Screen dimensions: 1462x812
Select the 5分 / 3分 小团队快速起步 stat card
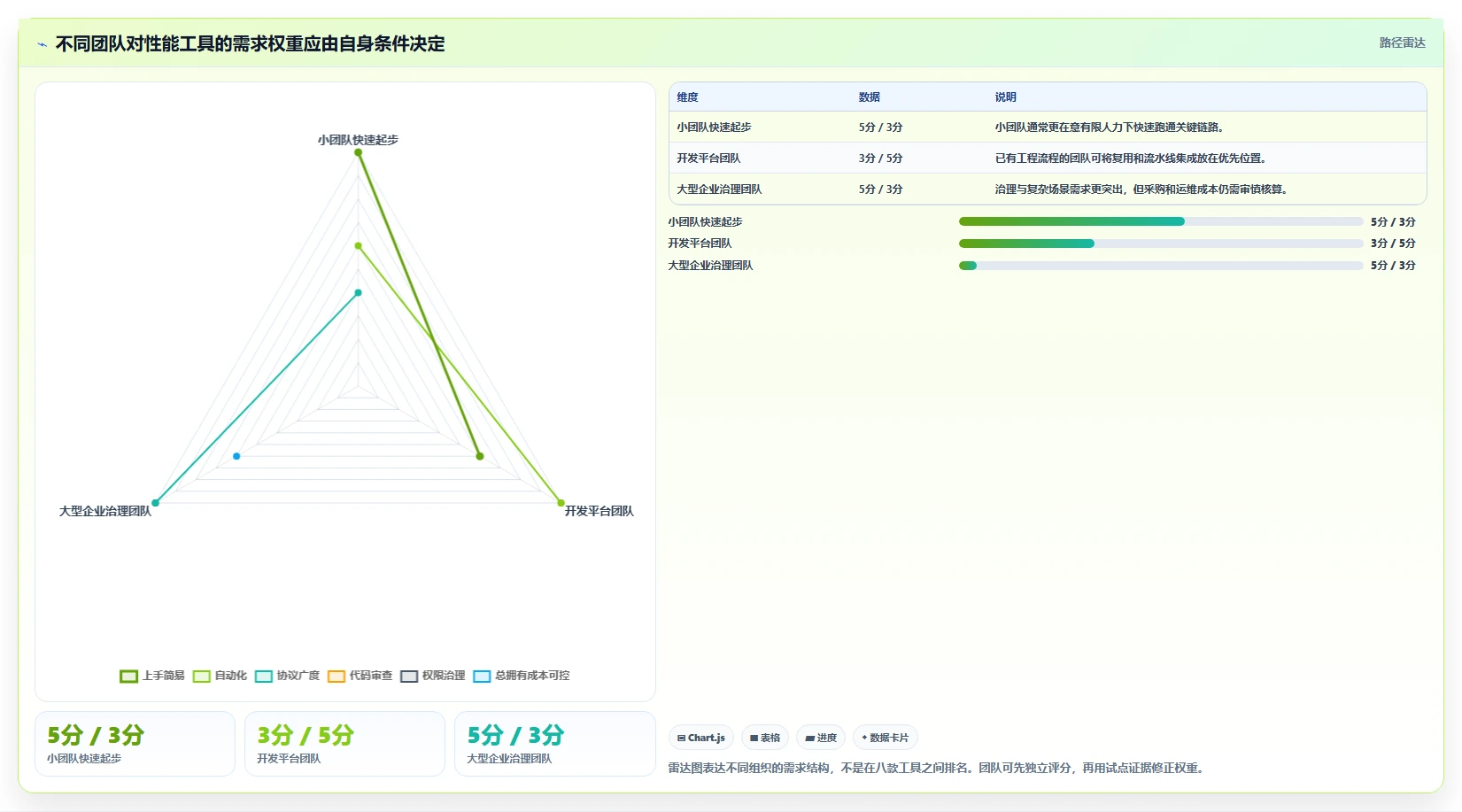135,744
